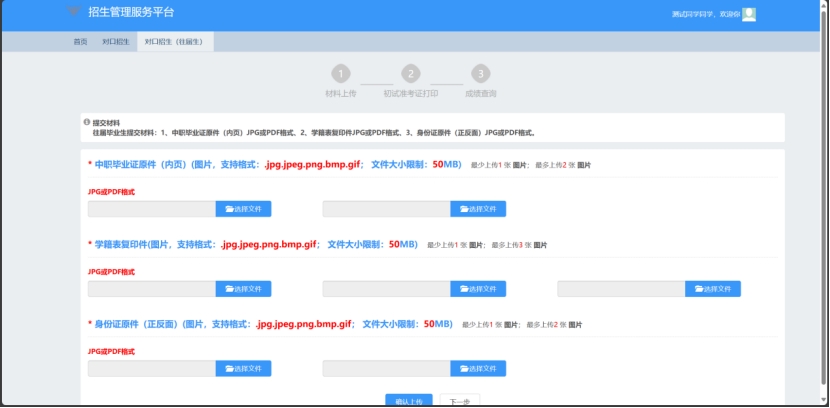Switch to the 对口招生 tab

pyautogui.click(x=115, y=42)
